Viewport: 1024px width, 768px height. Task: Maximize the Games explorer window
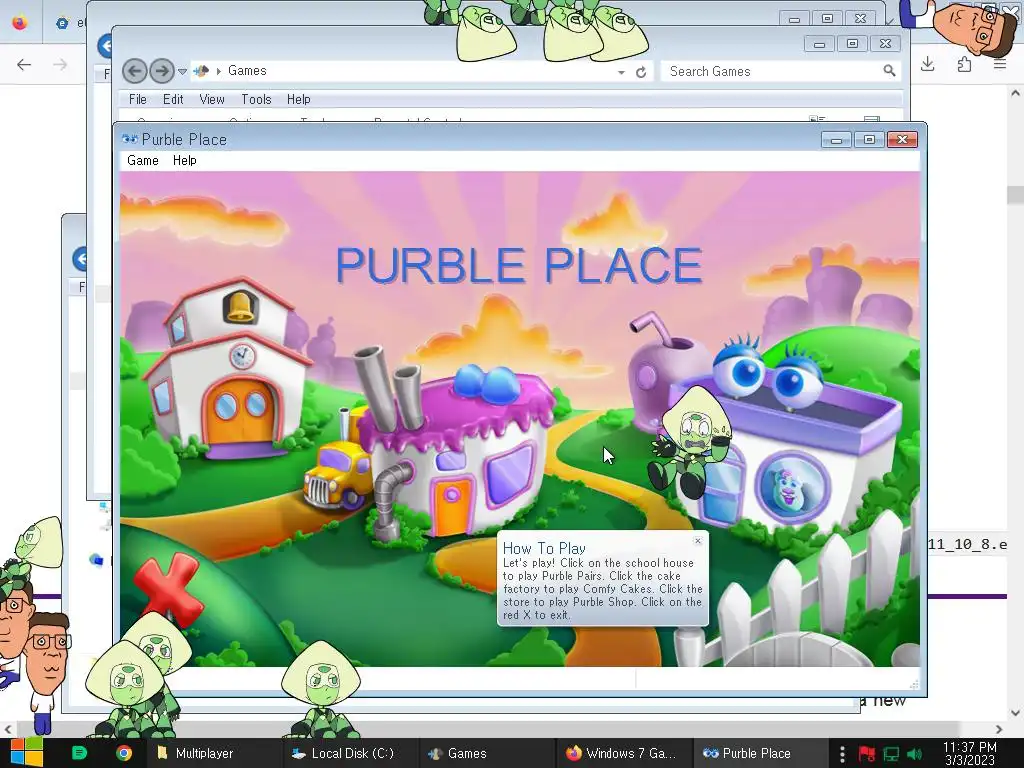pos(852,44)
